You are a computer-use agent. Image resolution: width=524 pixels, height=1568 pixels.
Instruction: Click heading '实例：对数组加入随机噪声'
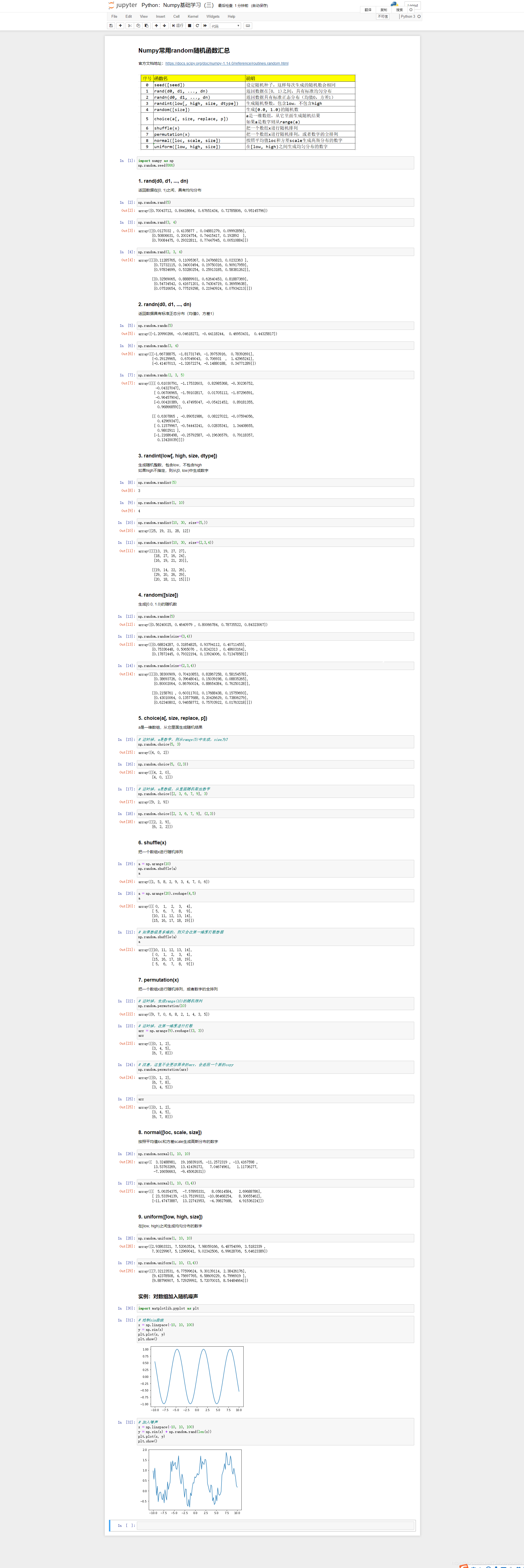168,1297
